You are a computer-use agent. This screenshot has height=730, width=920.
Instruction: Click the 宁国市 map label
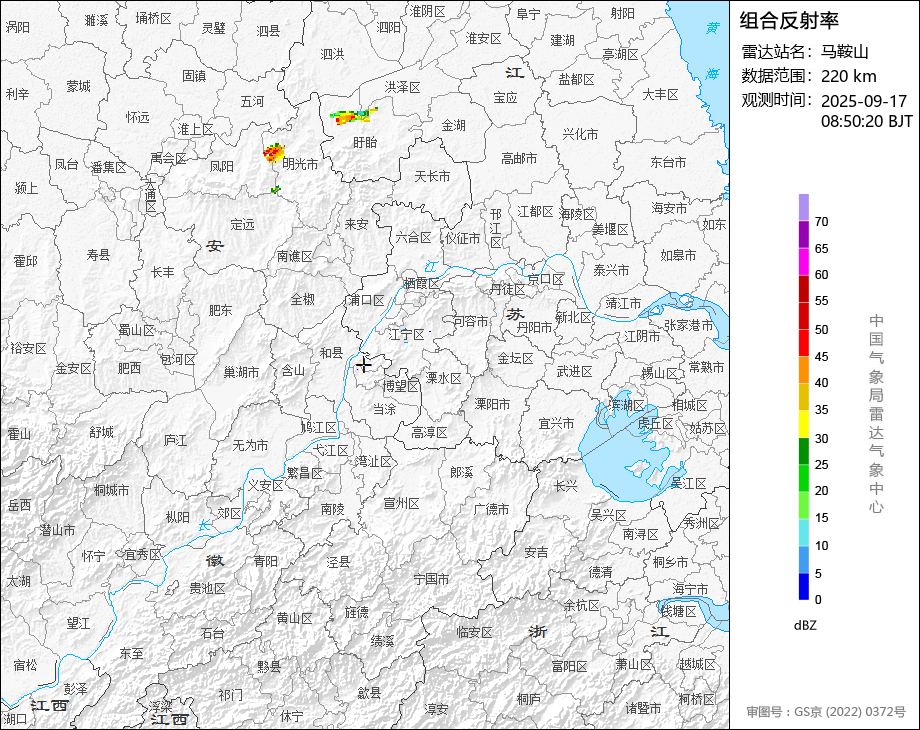(x=431, y=579)
